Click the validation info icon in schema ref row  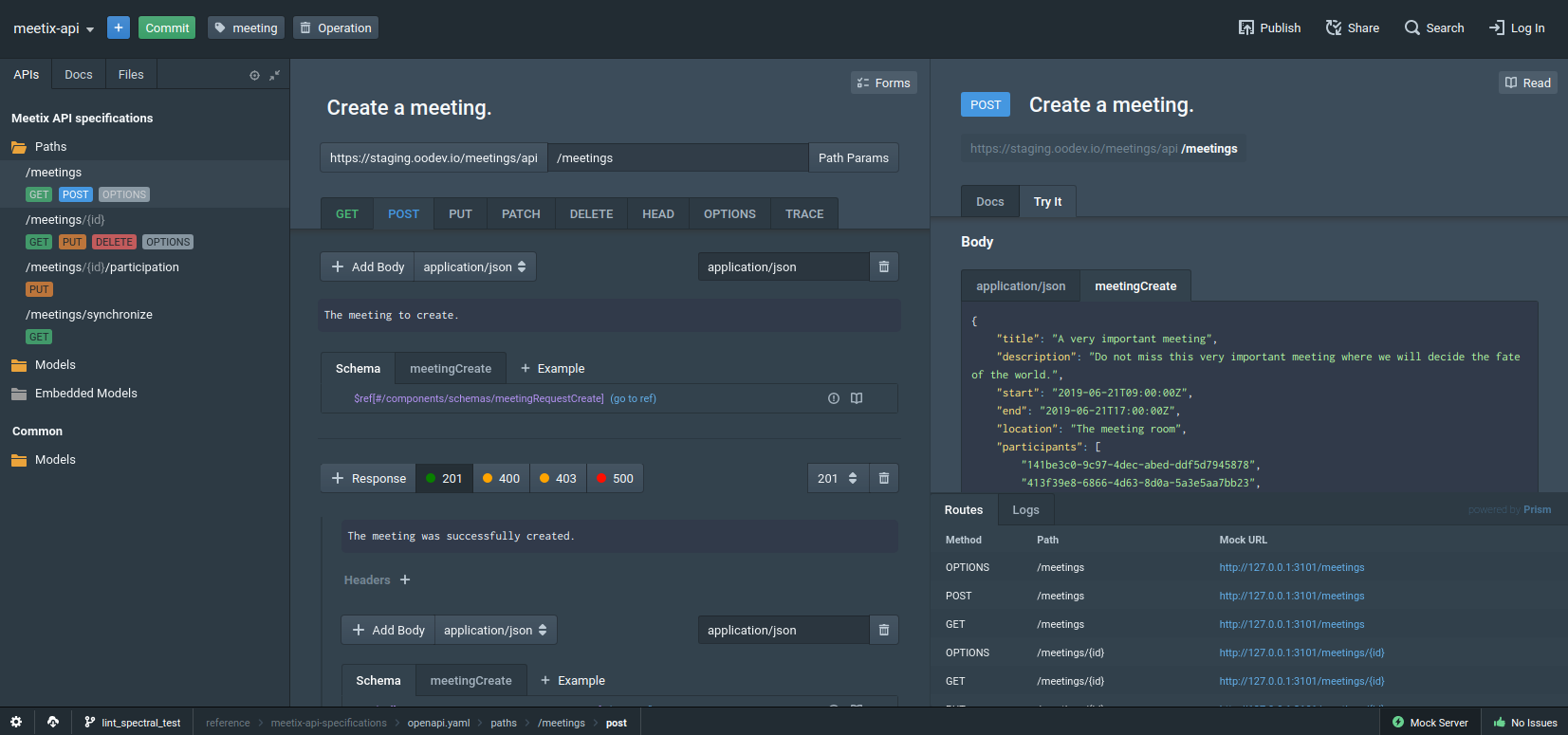pyautogui.click(x=834, y=398)
